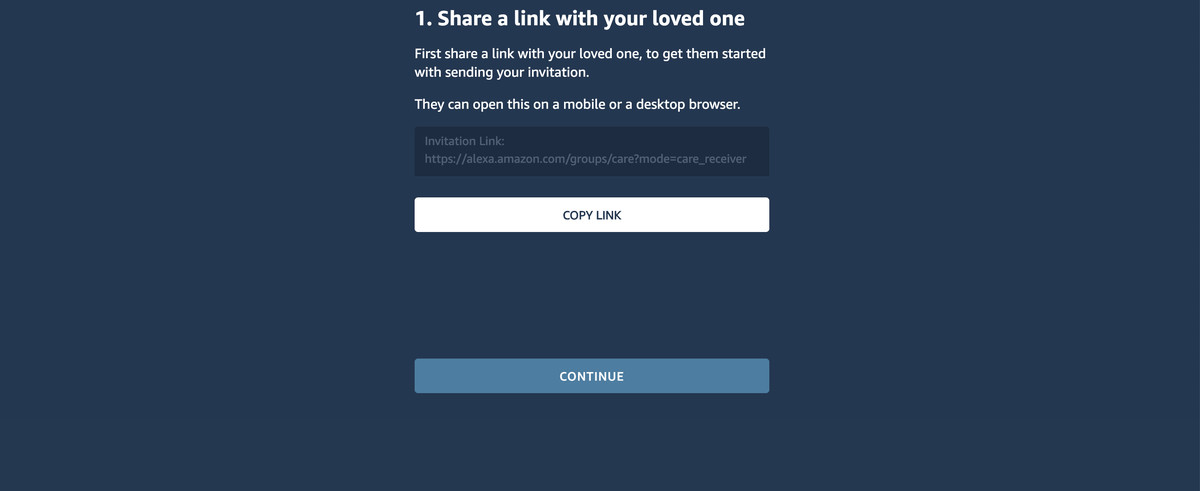The width and height of the screenshot is (1200, 491).
Task: Proceed to next step with CONTINUE
Action: [592, 376]
